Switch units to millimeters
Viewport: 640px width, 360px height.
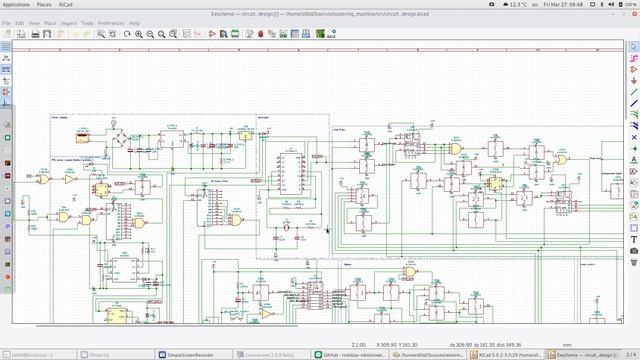pyautogui.click(x=6, y=69)
